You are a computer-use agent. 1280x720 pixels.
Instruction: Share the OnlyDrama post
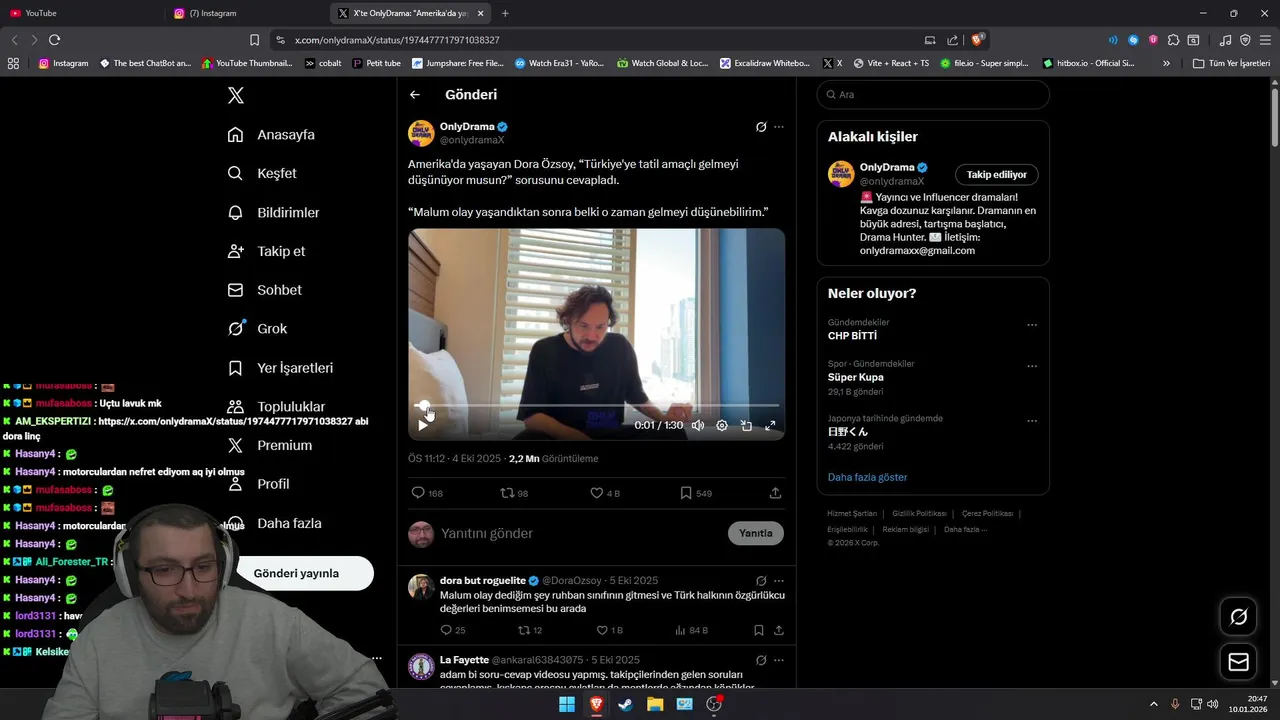click(x=775, y=493)
